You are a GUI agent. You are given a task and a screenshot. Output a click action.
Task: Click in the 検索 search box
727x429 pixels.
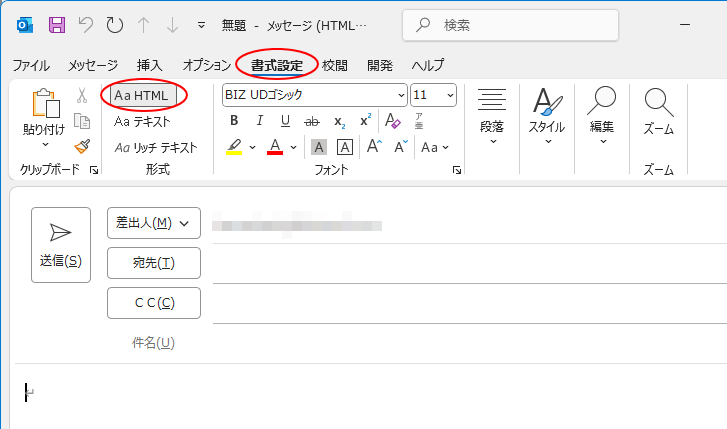(x=510, y=25)
